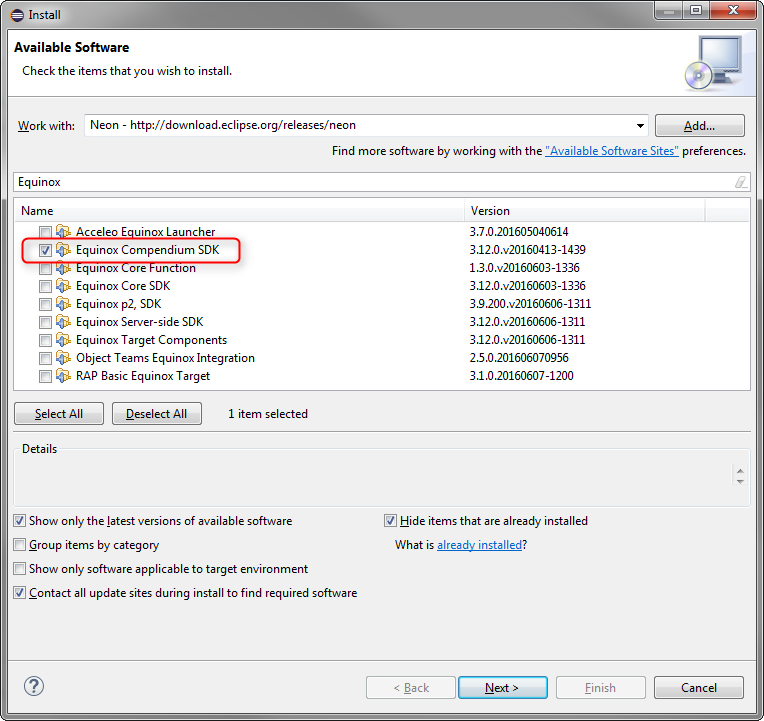Open the Work with site dropdown arrow
The image size is (764, 721).
point(640,126)
